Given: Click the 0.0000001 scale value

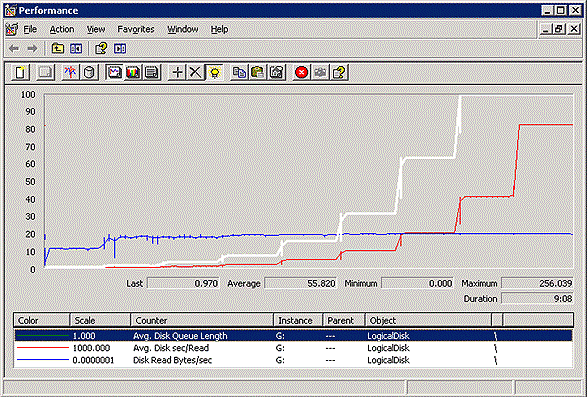Looking at the screenshot, I should [x=93, y=360].
